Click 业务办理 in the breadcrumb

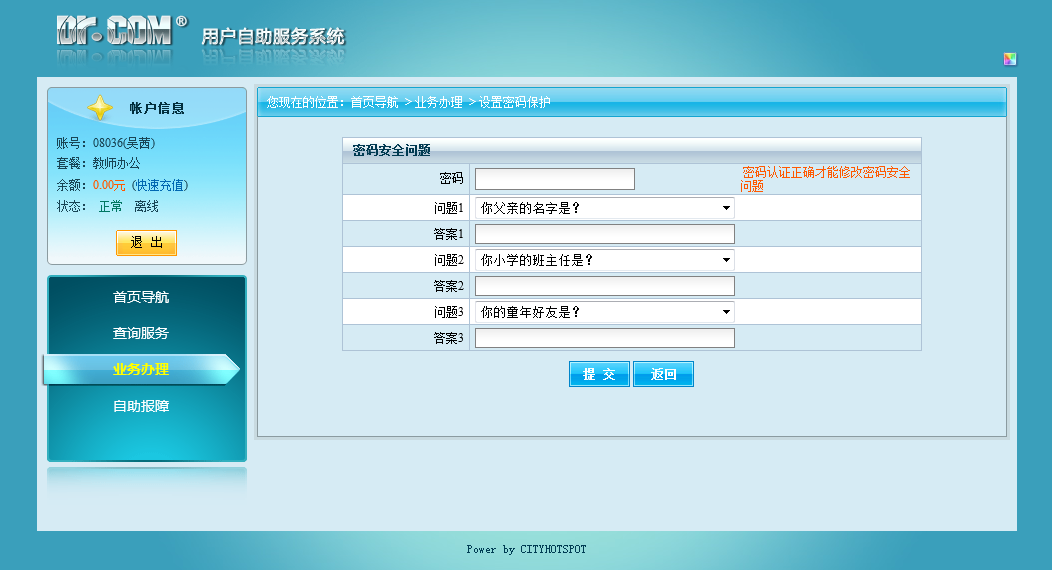(439, 102)
